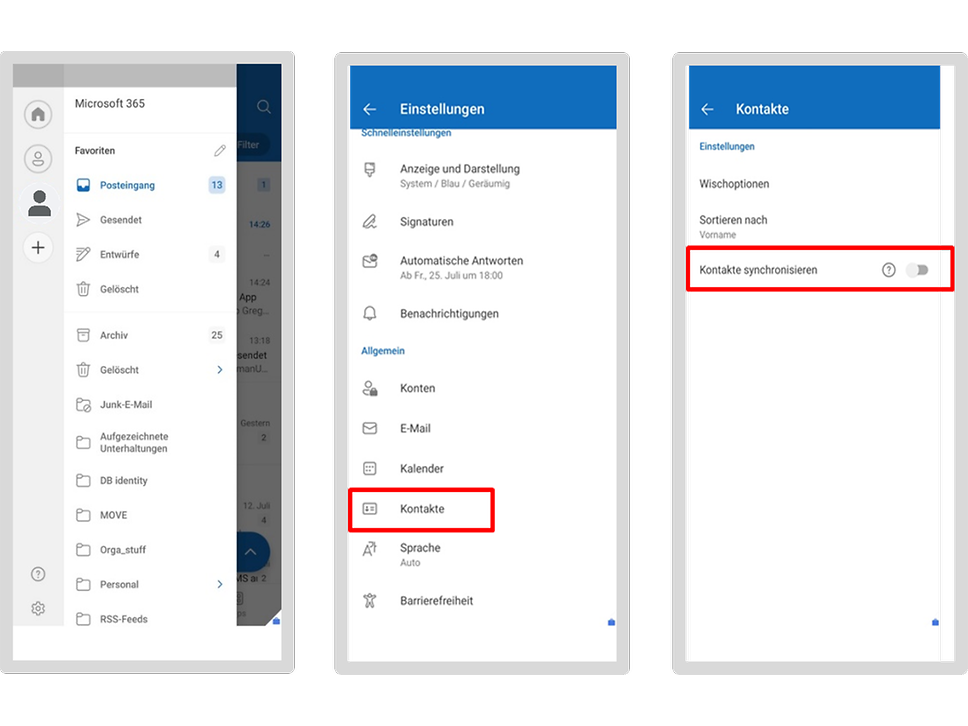Viewport: 968px width, 726px height.
Task: Click the Microsoft 365 account title
Action: (x=110, y=104)
